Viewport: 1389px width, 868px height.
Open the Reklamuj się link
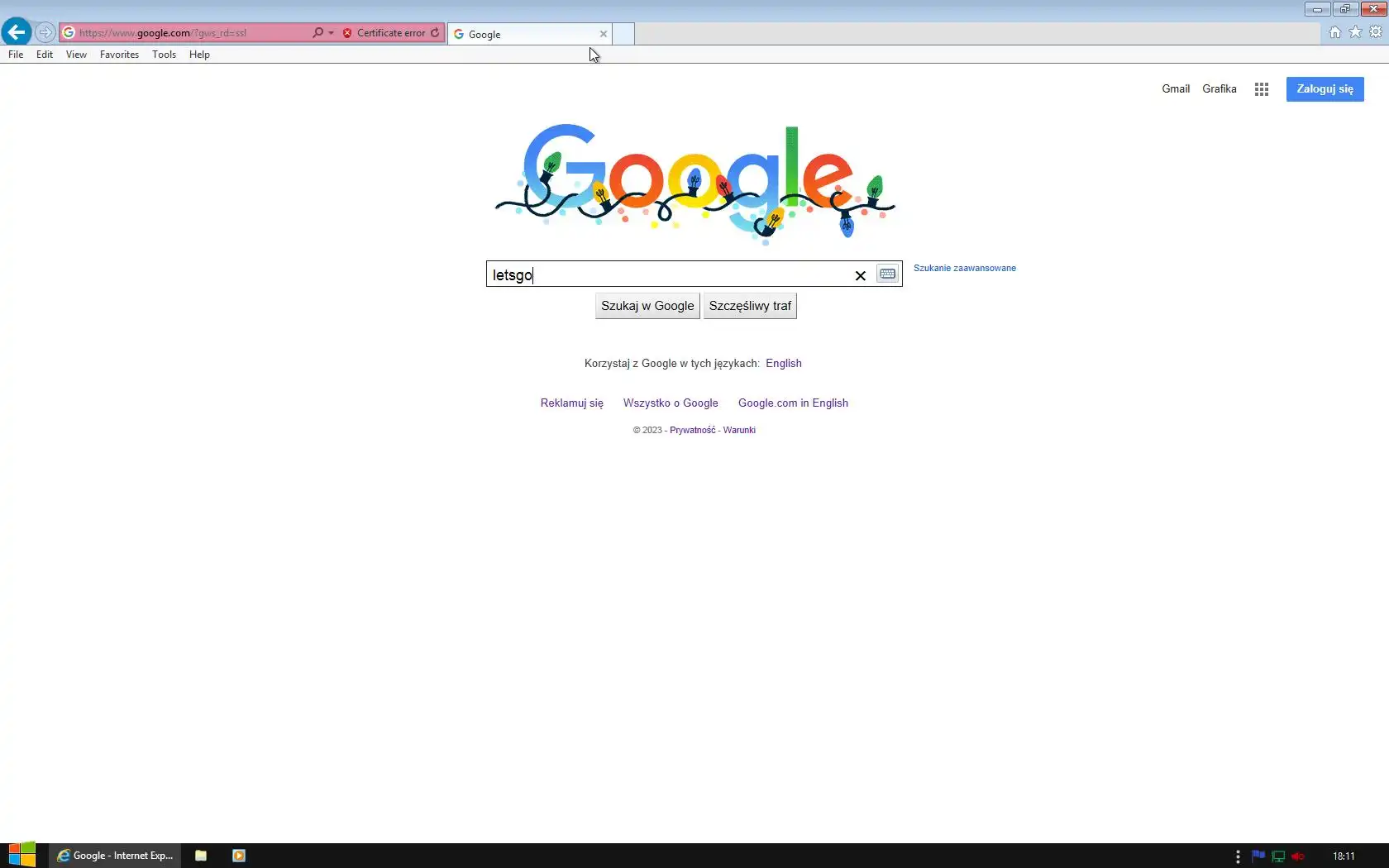(x=572, y=403)
